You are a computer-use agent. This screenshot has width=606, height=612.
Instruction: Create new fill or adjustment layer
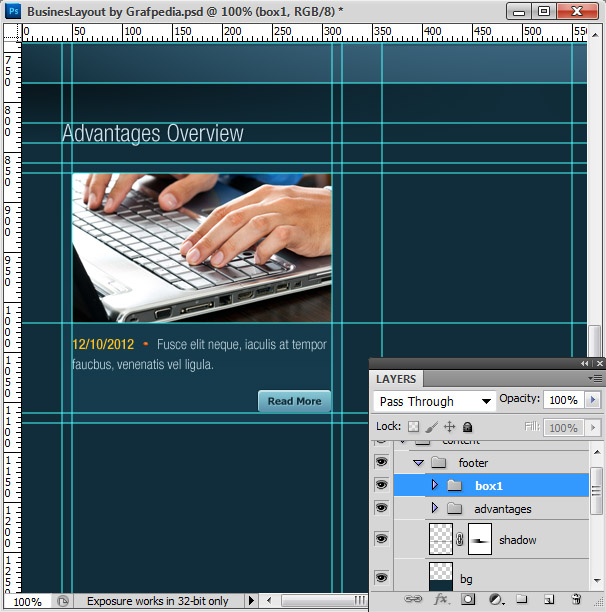click(496, 599)
